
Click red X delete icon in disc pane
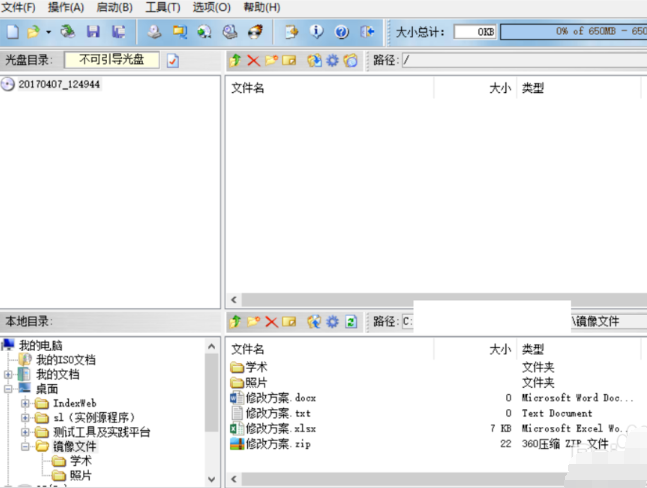click(253, 61)
